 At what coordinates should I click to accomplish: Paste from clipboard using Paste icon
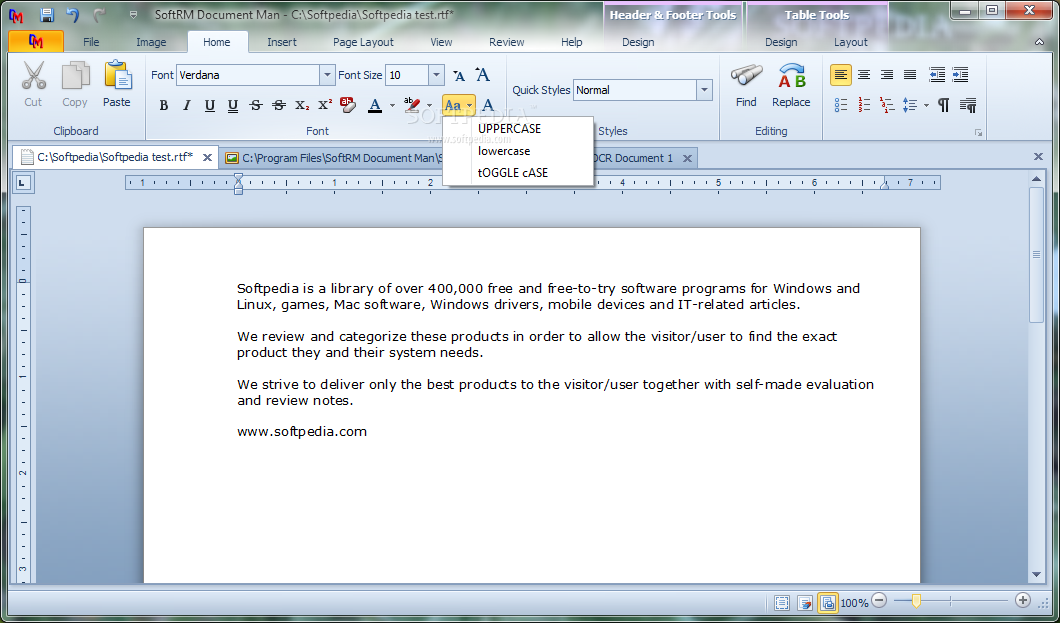click(x=117, y=76)
